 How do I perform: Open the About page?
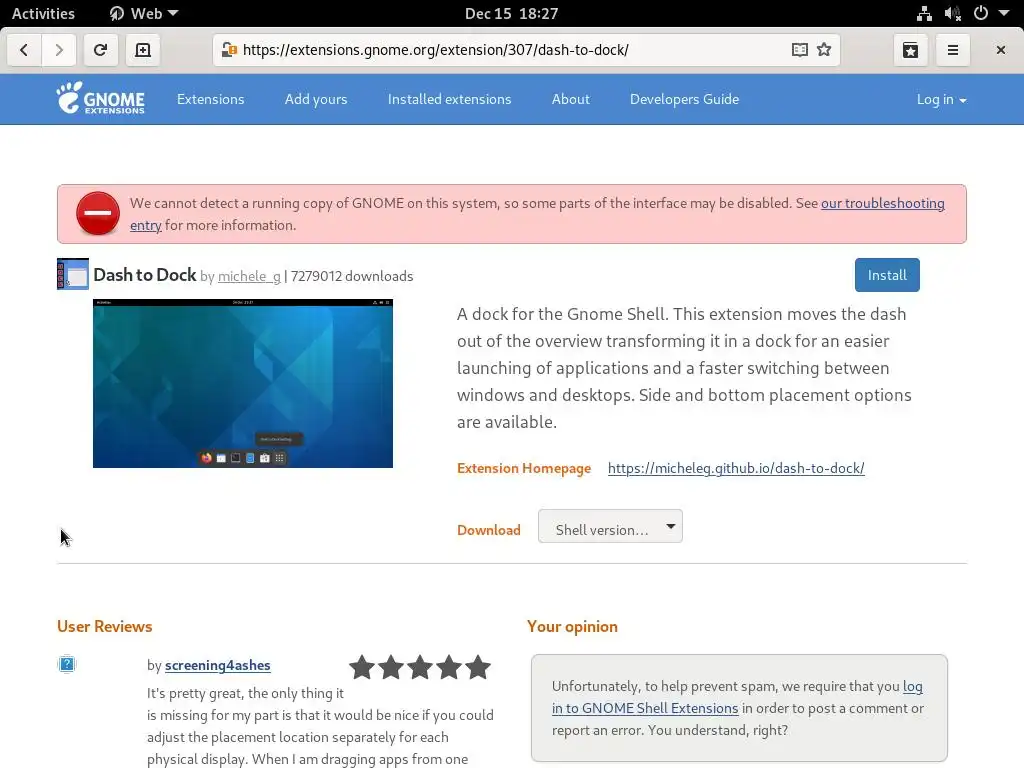coord(571,99)
